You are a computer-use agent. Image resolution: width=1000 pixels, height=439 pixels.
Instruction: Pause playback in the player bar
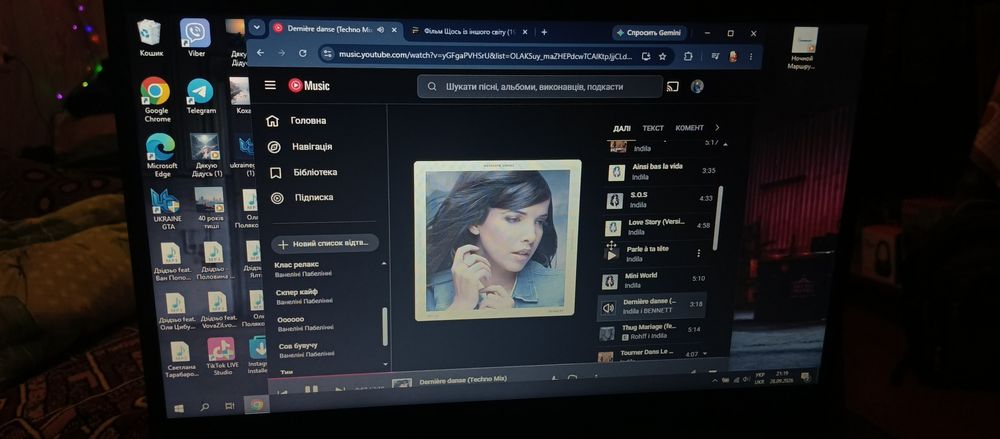(311, 390)
